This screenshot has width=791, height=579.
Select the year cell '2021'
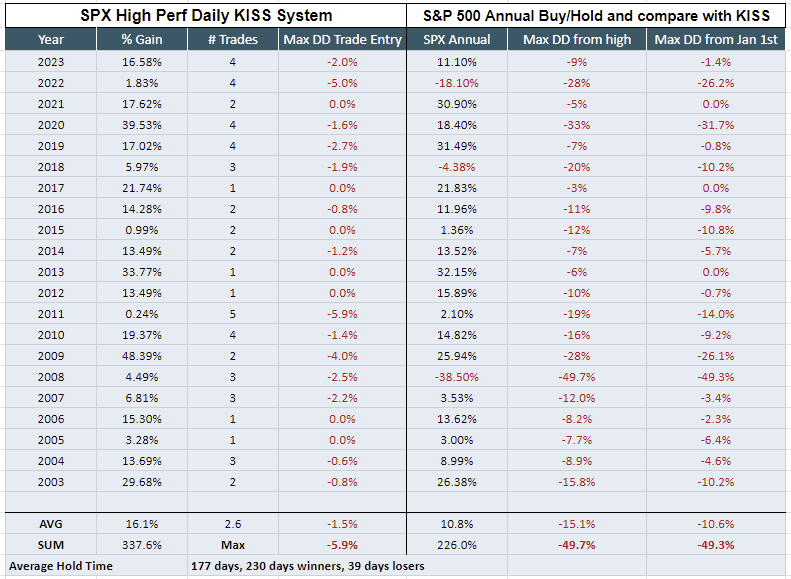coord(51,104)
